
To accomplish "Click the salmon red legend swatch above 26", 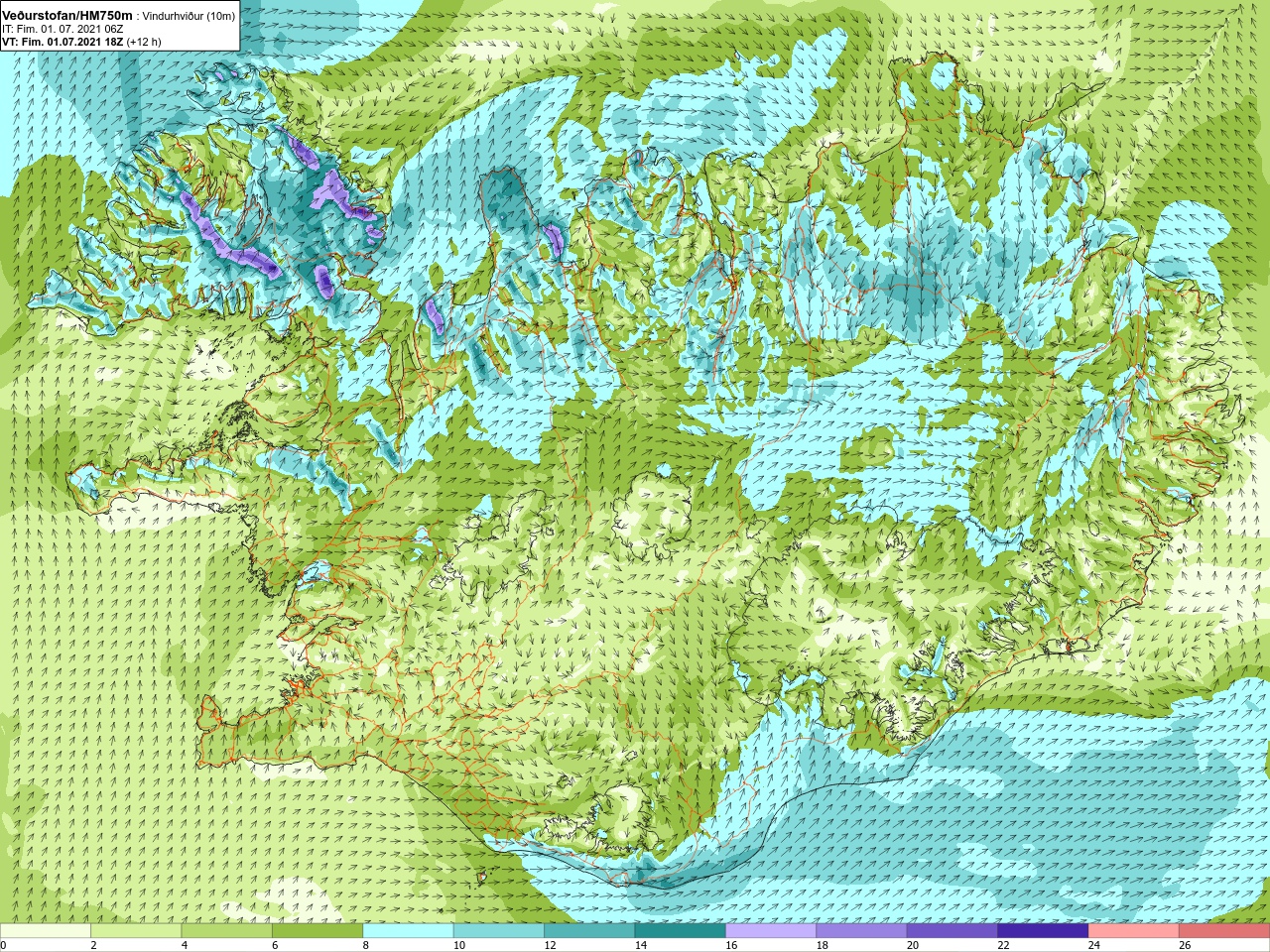I will (x=1224, y=931).
